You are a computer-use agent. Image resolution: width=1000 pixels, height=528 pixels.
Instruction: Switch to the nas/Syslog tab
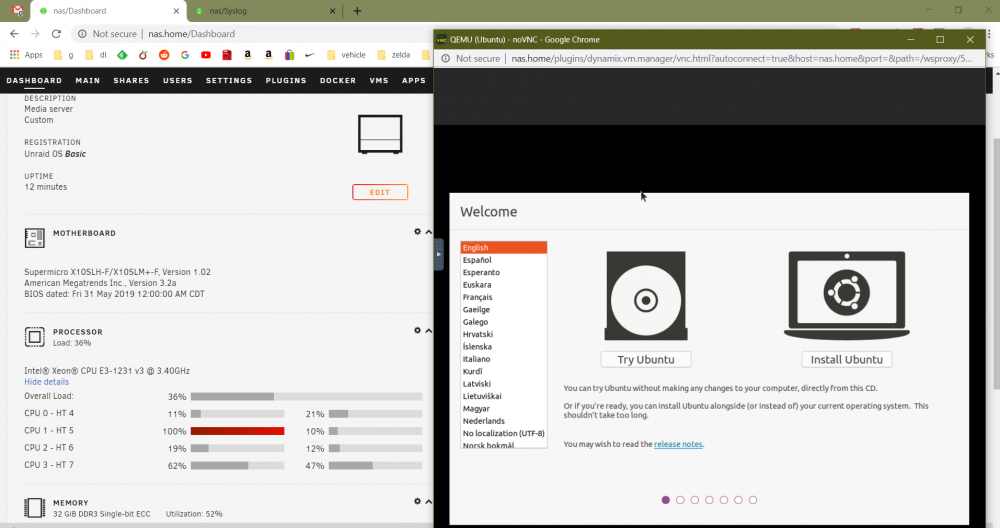click(265, 11)
